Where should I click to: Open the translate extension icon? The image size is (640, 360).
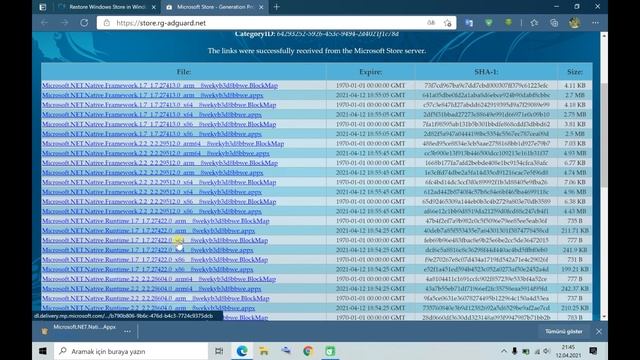pyautogui.click(x=469, y=23)
